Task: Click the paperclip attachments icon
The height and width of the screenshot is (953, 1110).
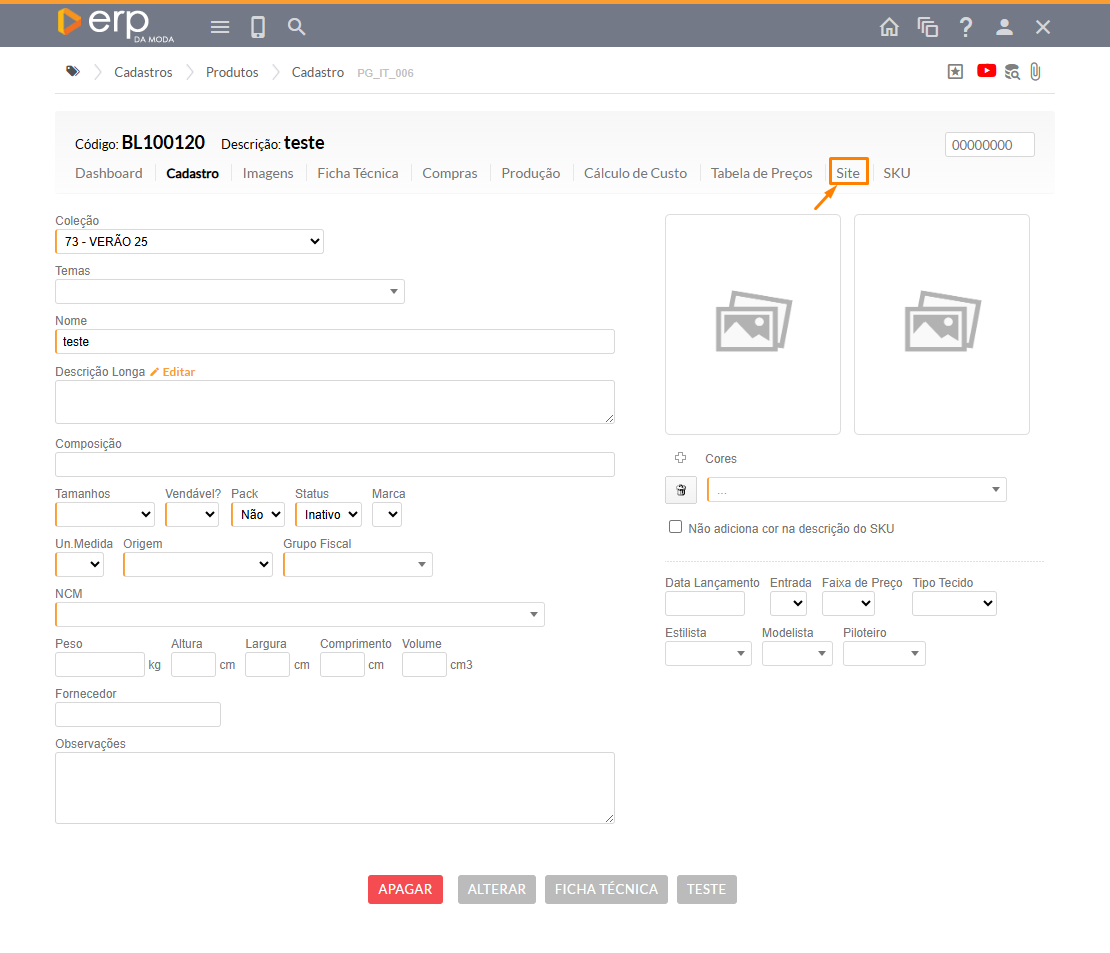Action: [1036, 72]
